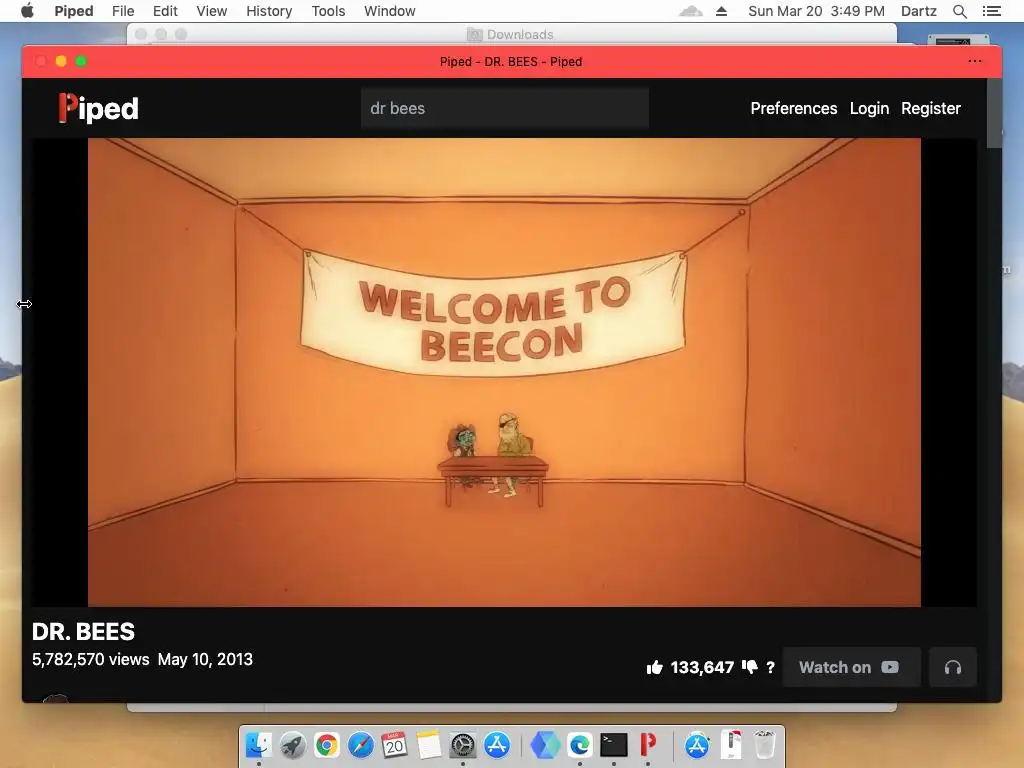Open the View menu
Screen dimensions: 1024x768
coord(212,11)
